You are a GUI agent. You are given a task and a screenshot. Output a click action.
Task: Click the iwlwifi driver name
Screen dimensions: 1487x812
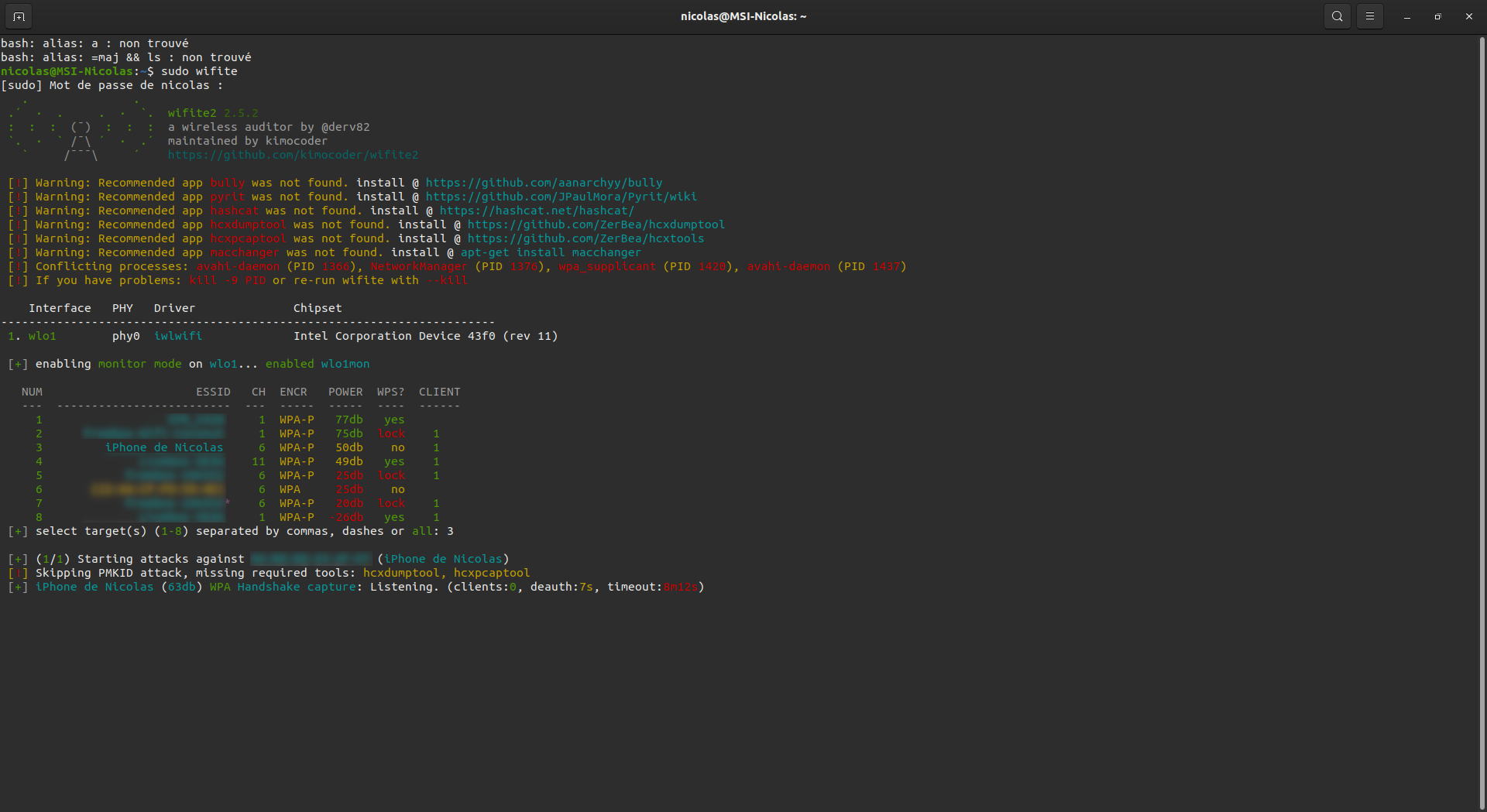[x=178, y=336]
